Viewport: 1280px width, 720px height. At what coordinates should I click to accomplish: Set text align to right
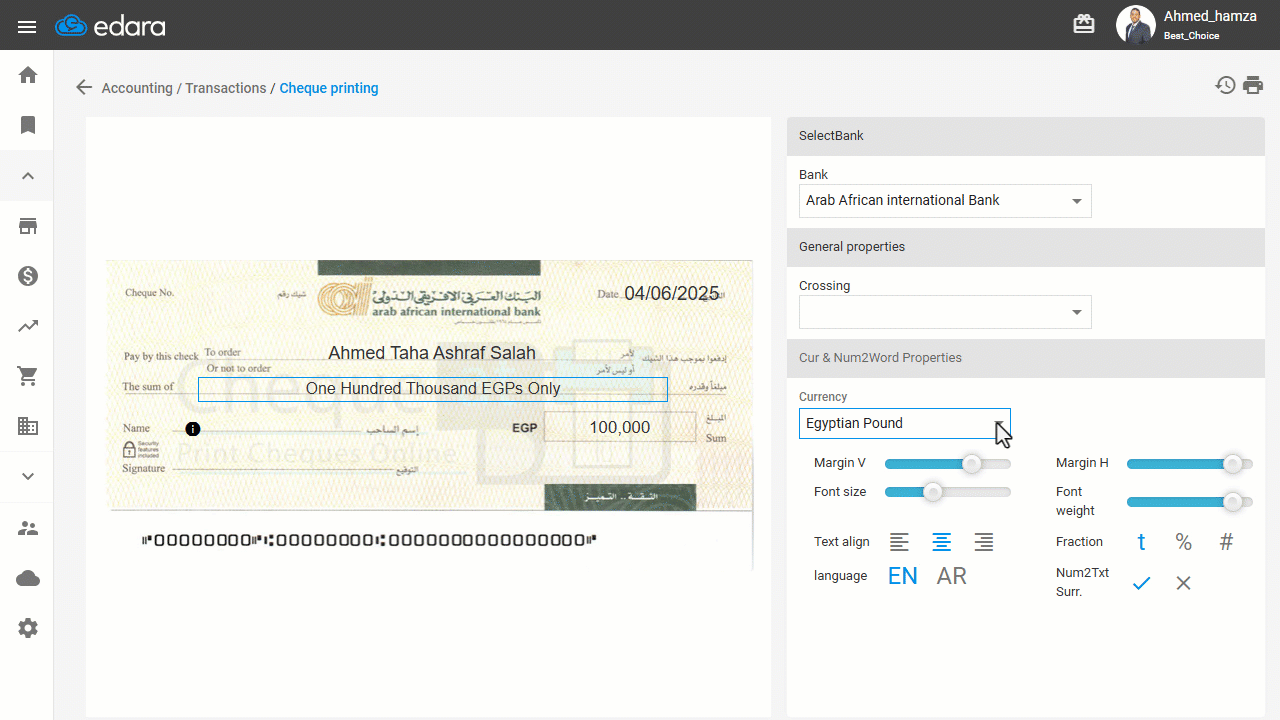(x=984, y=542)
